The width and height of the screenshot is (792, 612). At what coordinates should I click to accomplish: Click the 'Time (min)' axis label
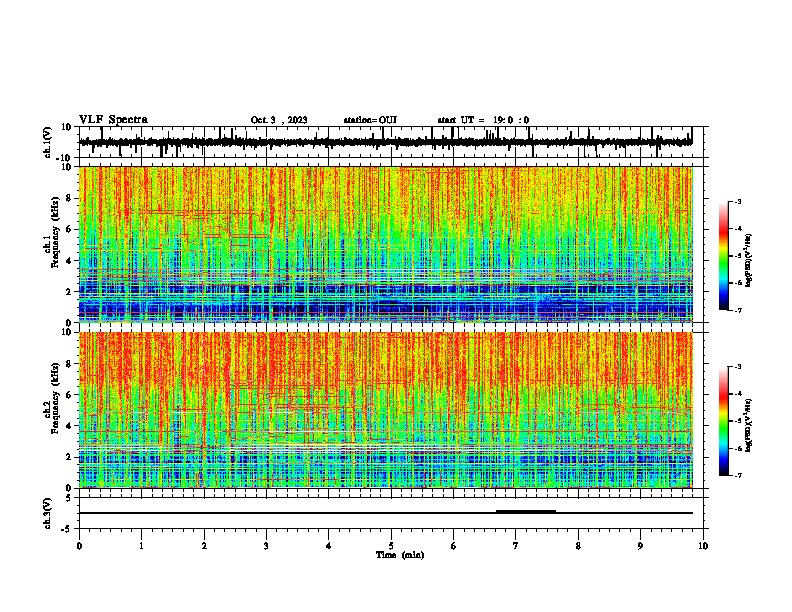point(400,555)
